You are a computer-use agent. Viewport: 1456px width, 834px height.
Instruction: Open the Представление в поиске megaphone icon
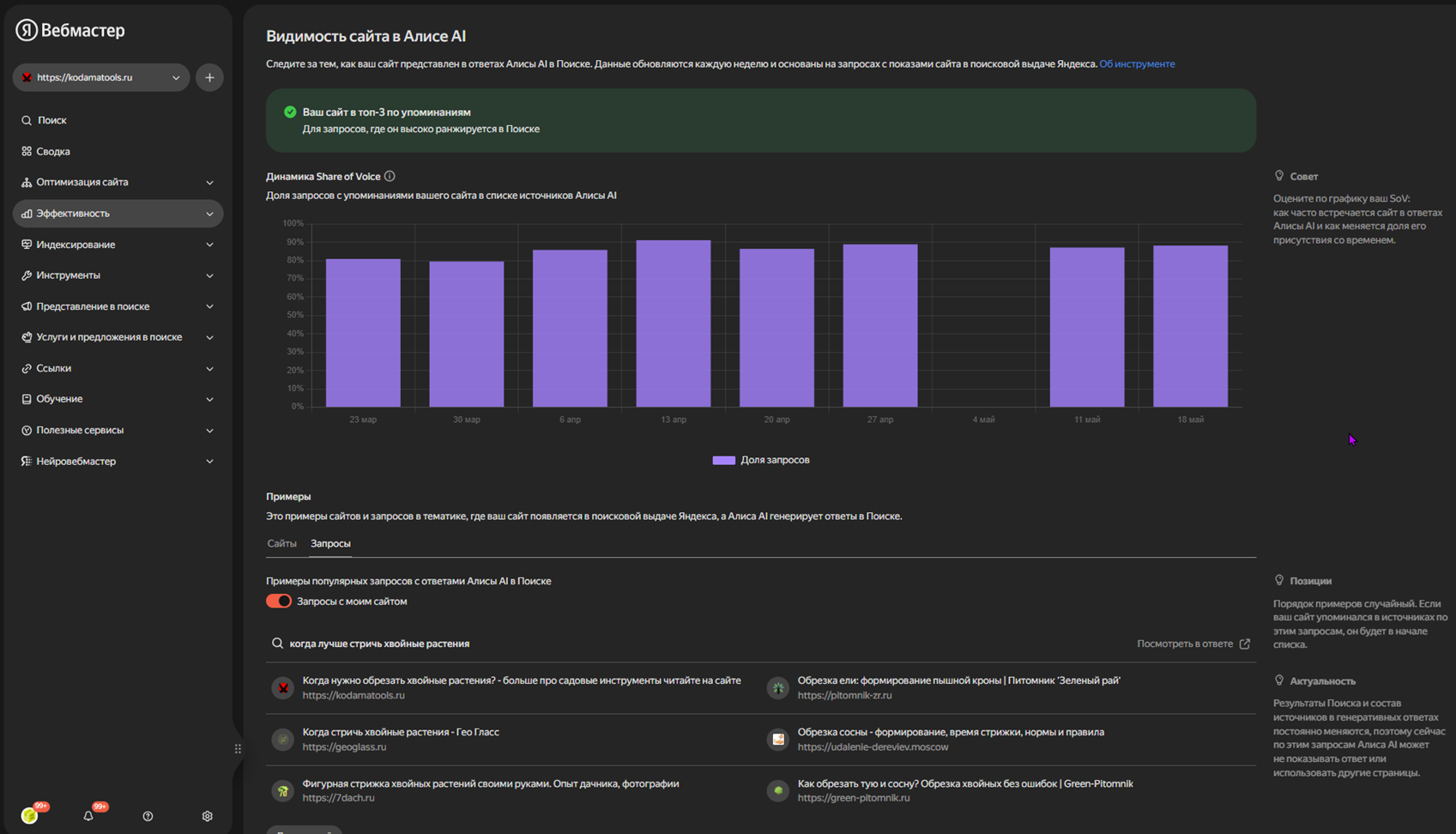[x=27, y=306]
